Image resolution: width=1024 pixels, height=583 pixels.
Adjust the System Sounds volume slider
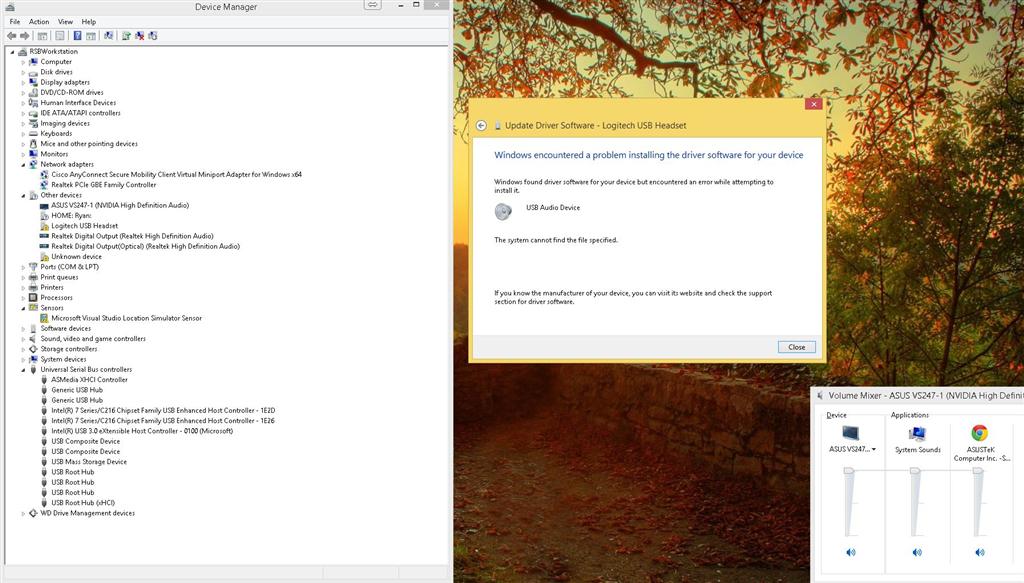pos(916,471)
